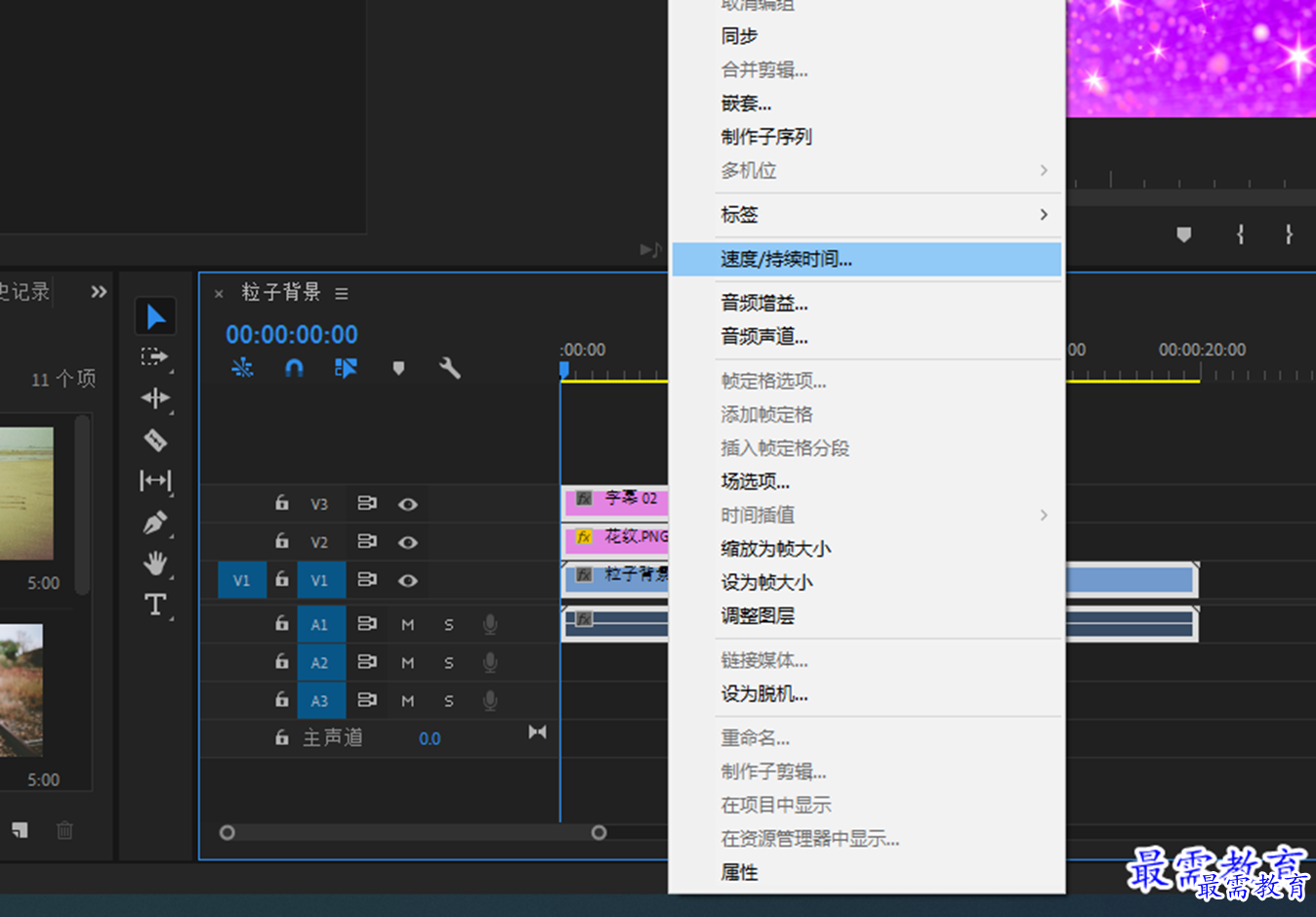
Task: Toggle V2 sync lock icon
Action: tap(367, 541)
